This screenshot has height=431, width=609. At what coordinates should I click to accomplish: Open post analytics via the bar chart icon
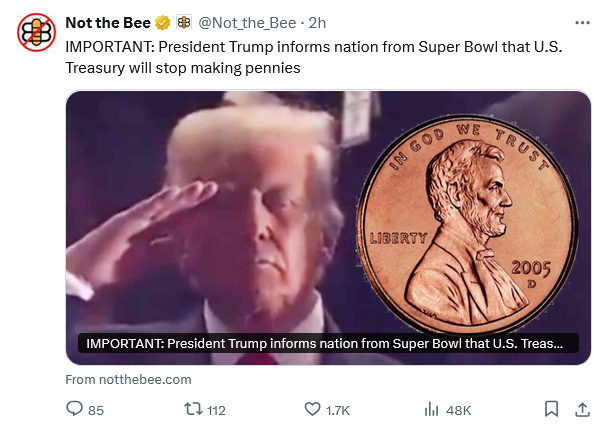click(x=432, y=409)
